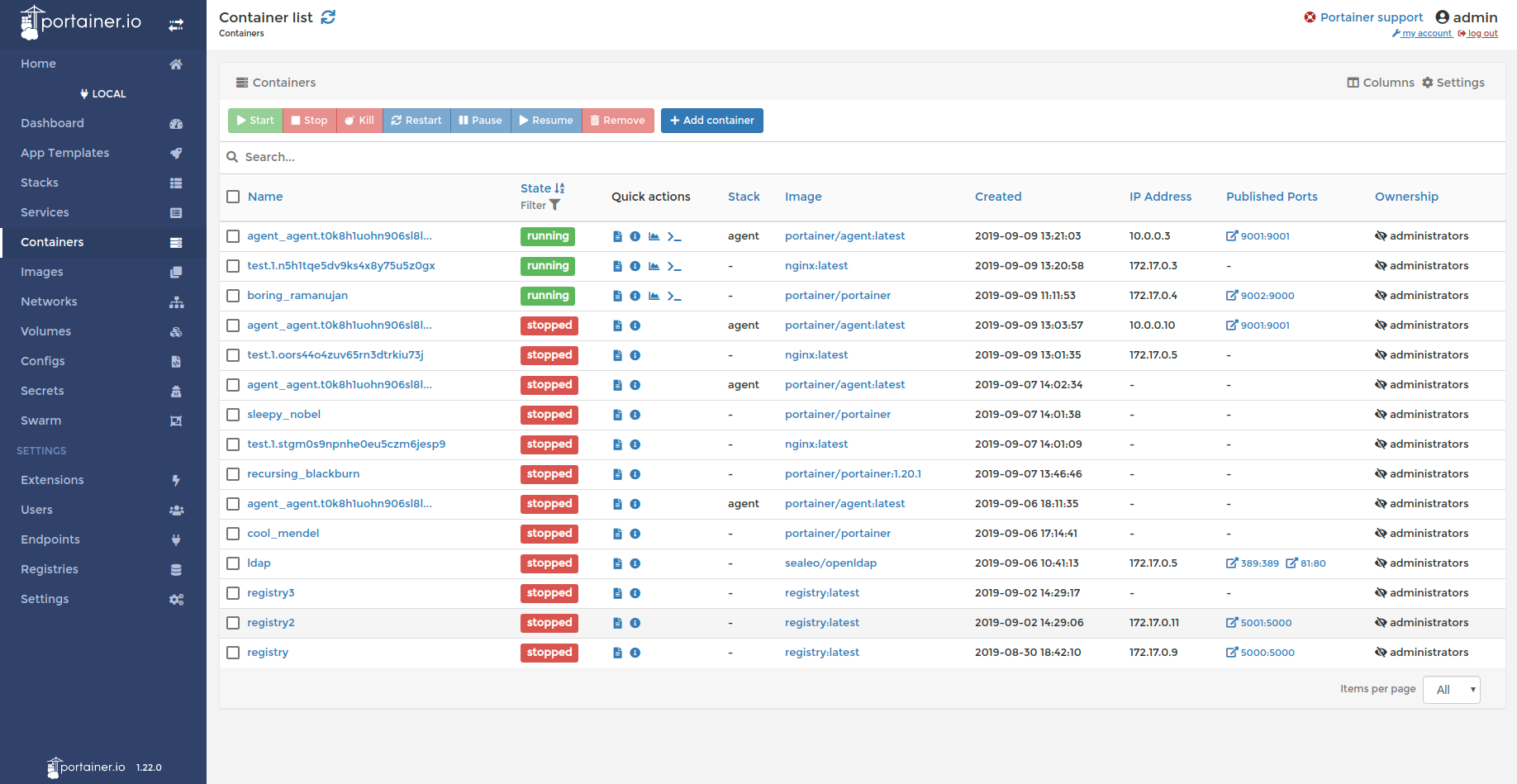1517x784 pixels.
Task: Inspect the ldap container via info icon
Action: click(635, 563)
